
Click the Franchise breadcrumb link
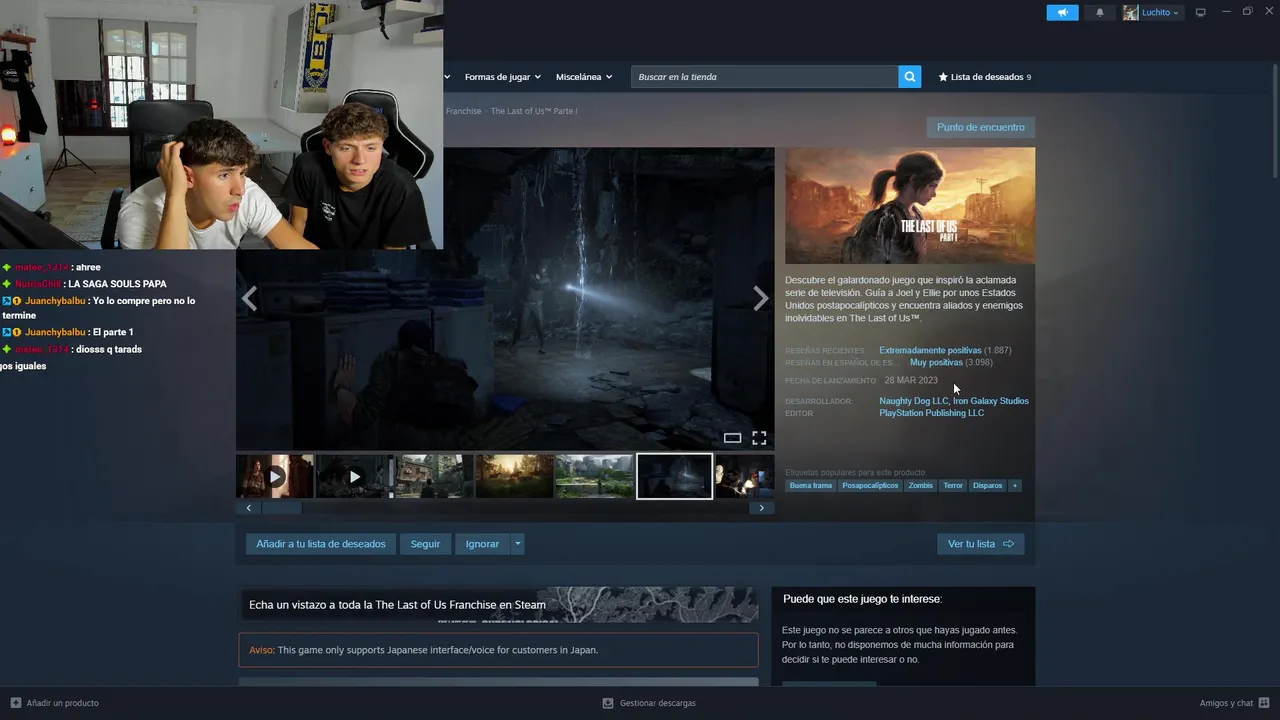point(463,111)
